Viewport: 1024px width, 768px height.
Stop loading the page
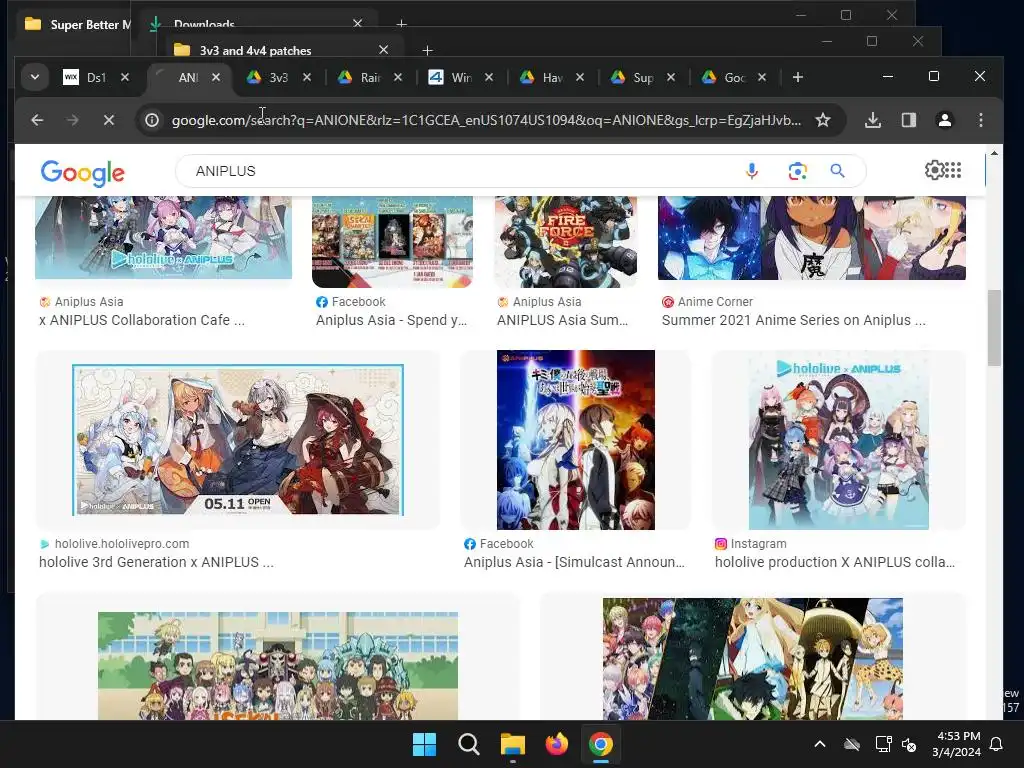click(108, 120)
